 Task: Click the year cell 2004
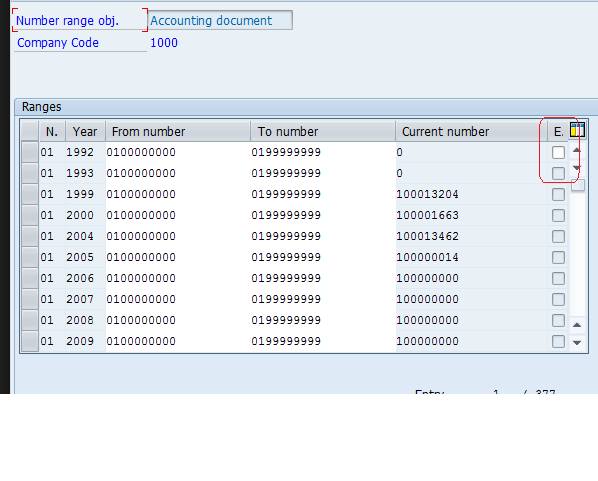[80, 236]
